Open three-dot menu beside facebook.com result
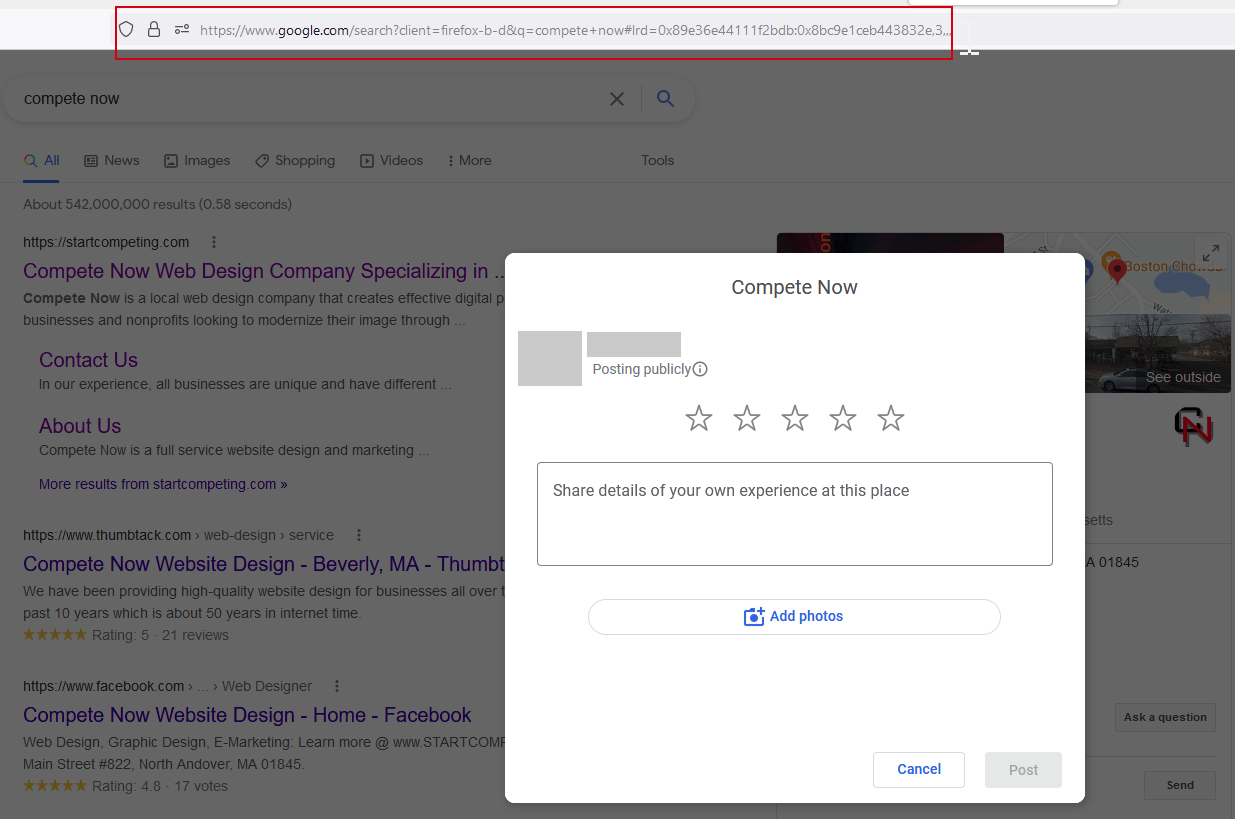Screen dimensions: 1235x819 pos(337,686)
